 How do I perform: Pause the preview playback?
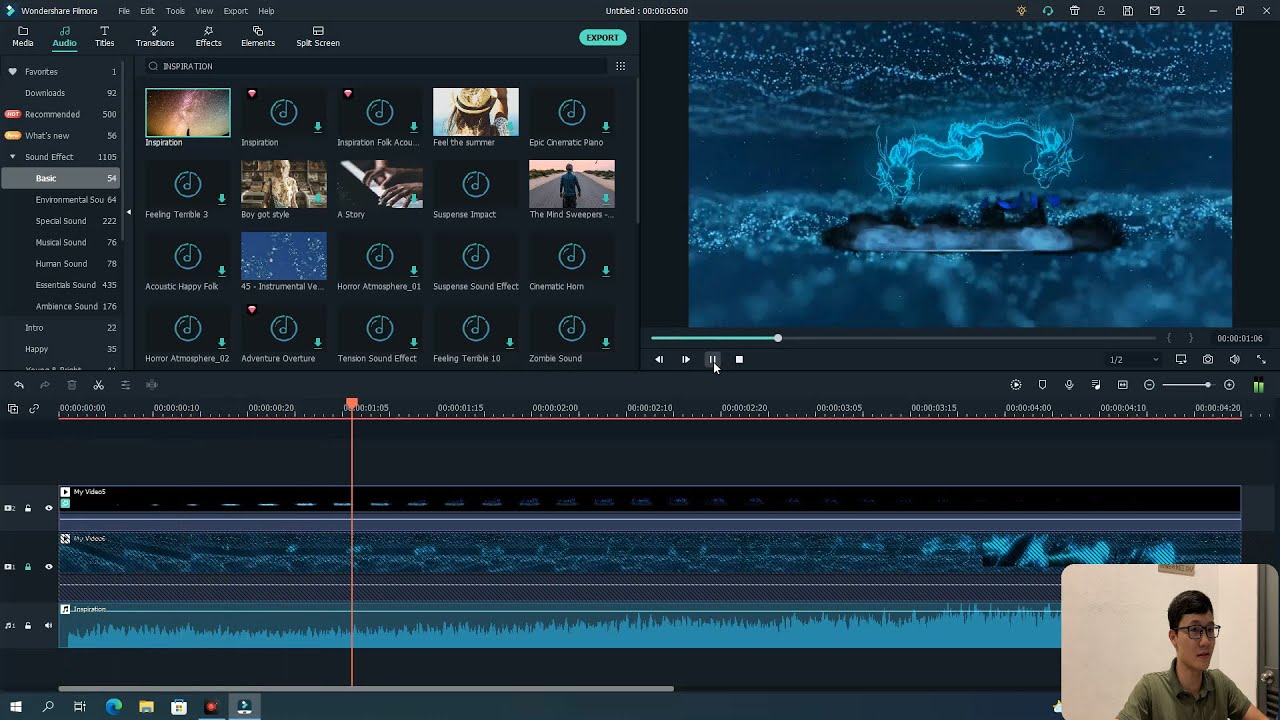pyautogui.click(x=712, y=359)
